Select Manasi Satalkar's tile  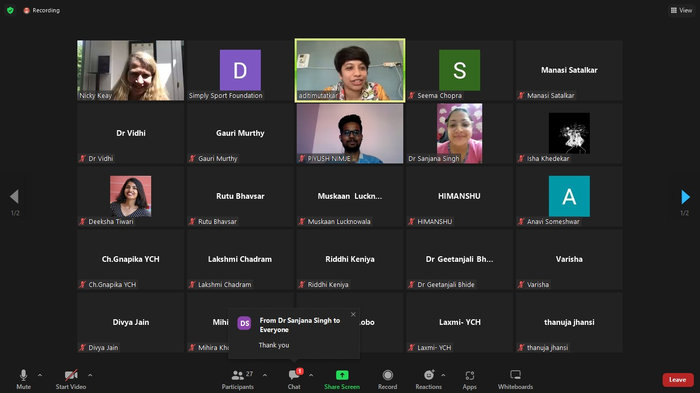(569, 70)
